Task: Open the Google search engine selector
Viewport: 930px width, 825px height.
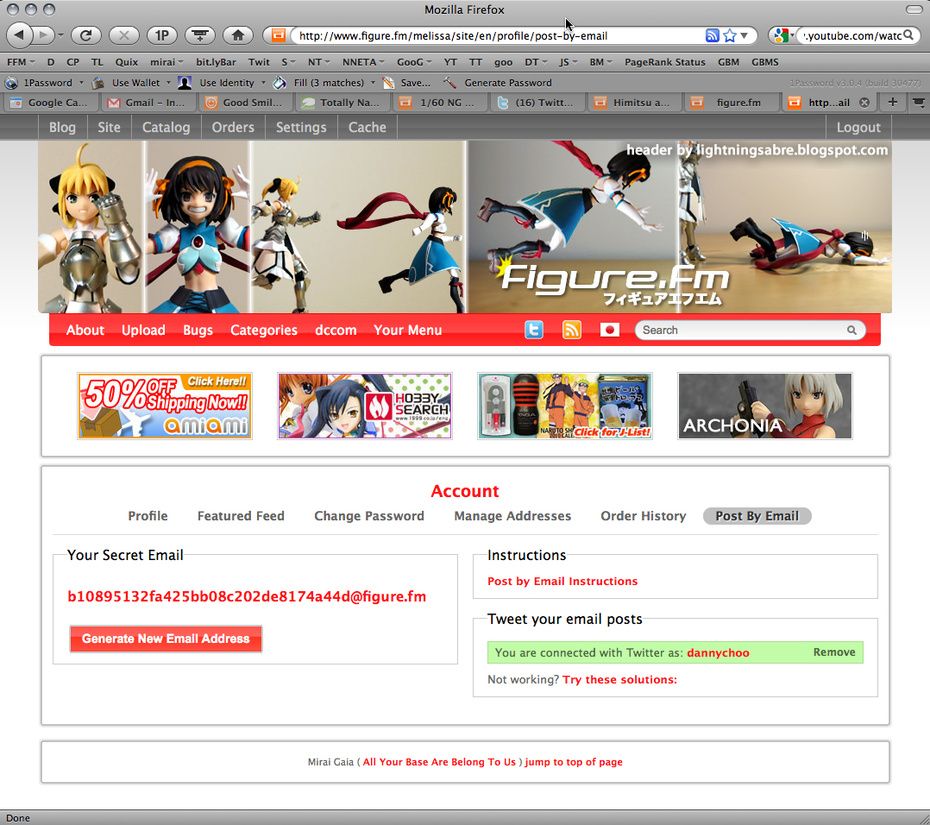Action: pos(783,36)
